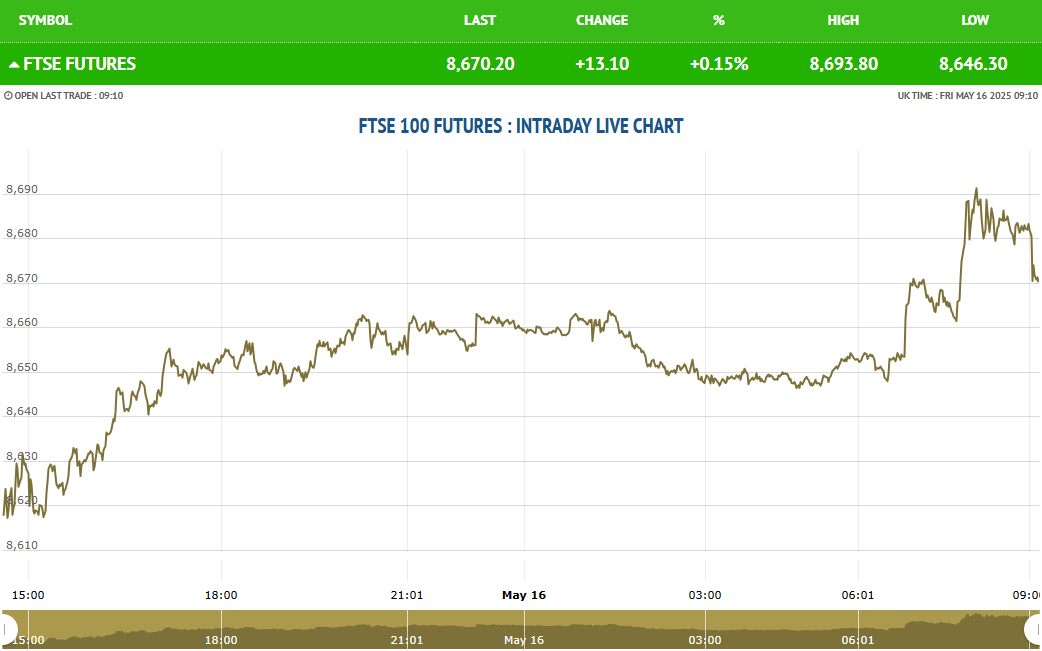Click the clock icon before OPEN LAST TRADE
The height and width of the screenshot is (651, 1042).
pos(8,96)
